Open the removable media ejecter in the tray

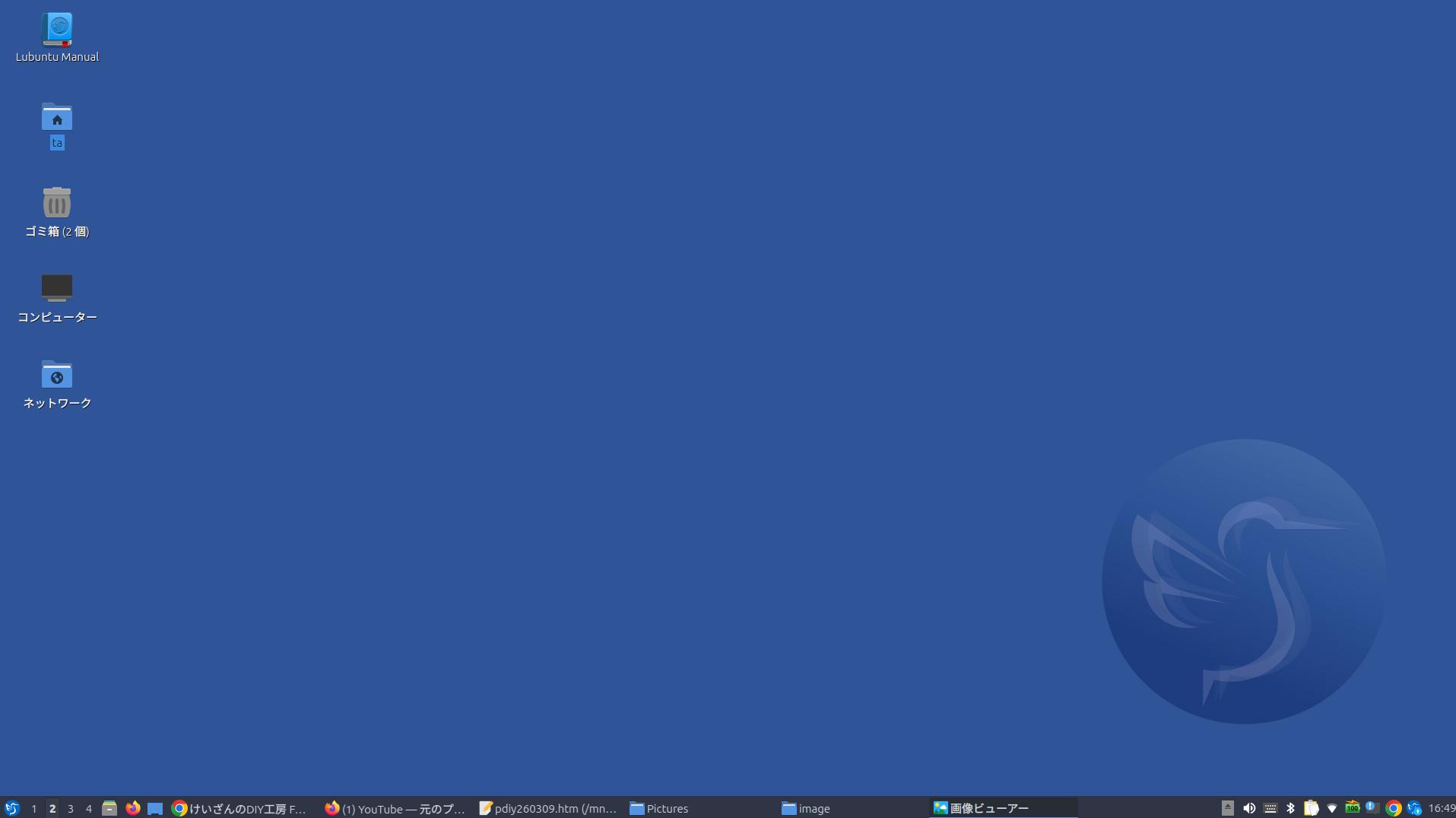[1228, 808]
